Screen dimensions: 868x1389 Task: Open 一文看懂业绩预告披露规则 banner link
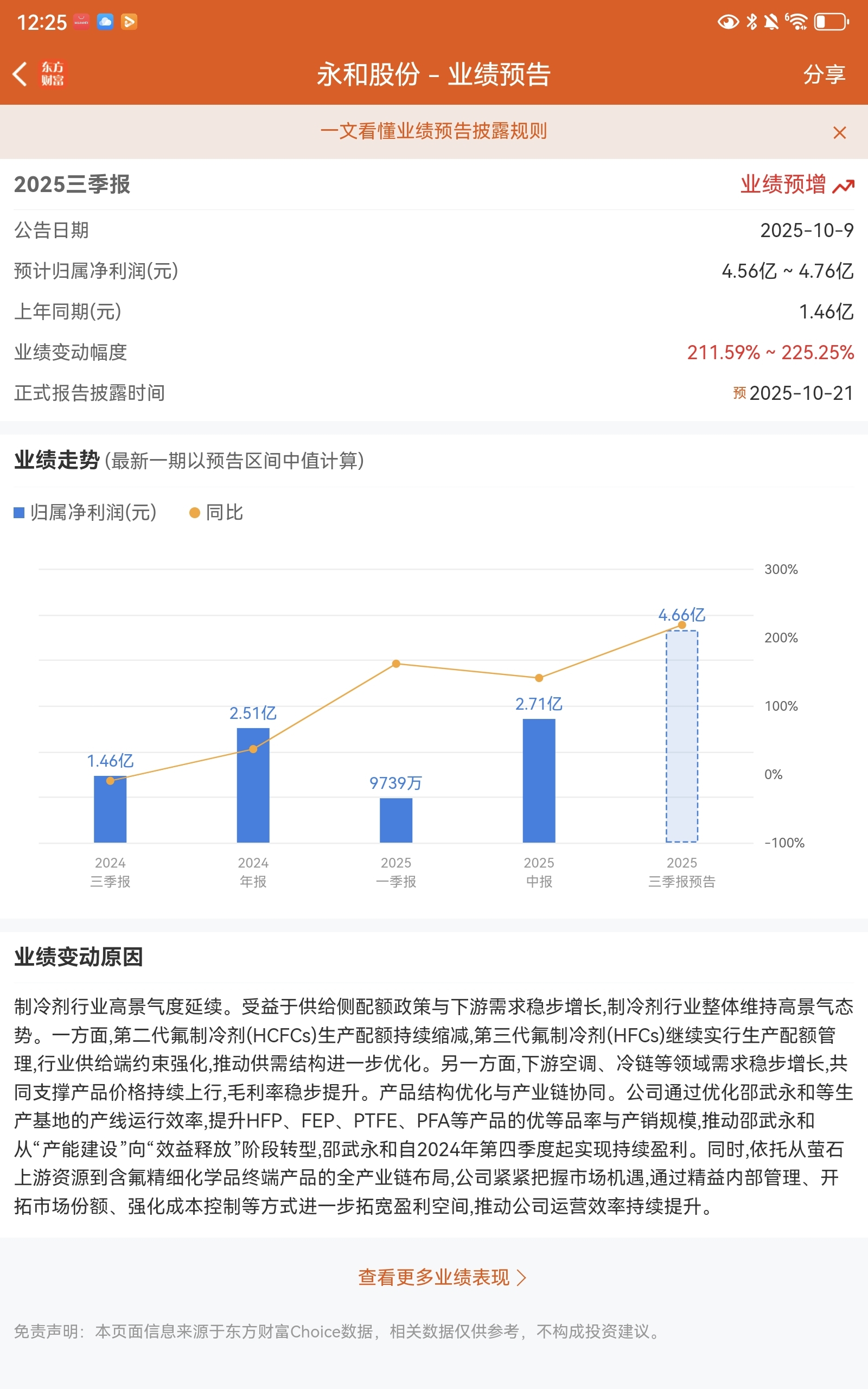point(433,131)
